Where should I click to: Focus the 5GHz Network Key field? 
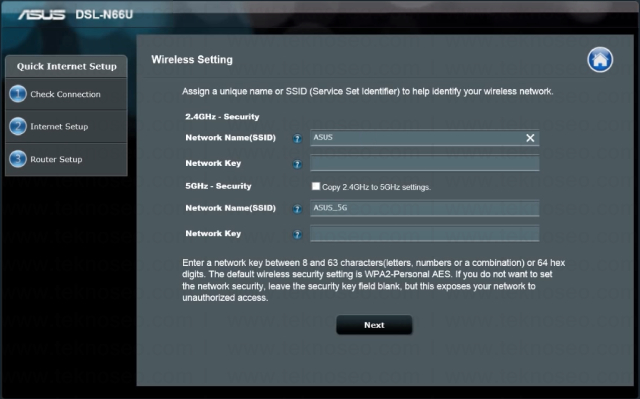coord(424,233)
